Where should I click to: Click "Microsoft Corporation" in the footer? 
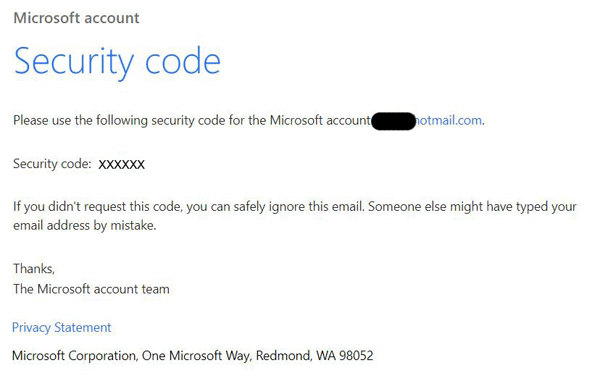[75, 356]
